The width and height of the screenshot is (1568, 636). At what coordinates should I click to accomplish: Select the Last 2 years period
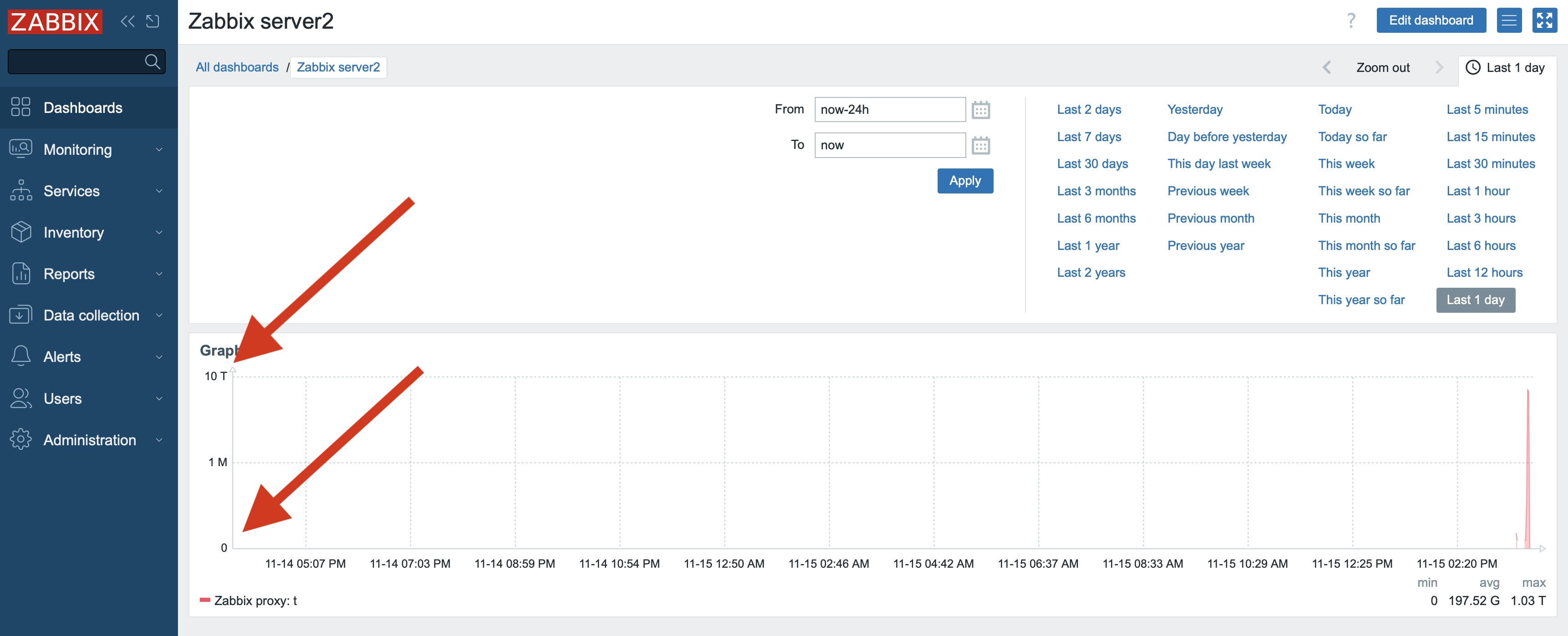(x=1091, y=273)
